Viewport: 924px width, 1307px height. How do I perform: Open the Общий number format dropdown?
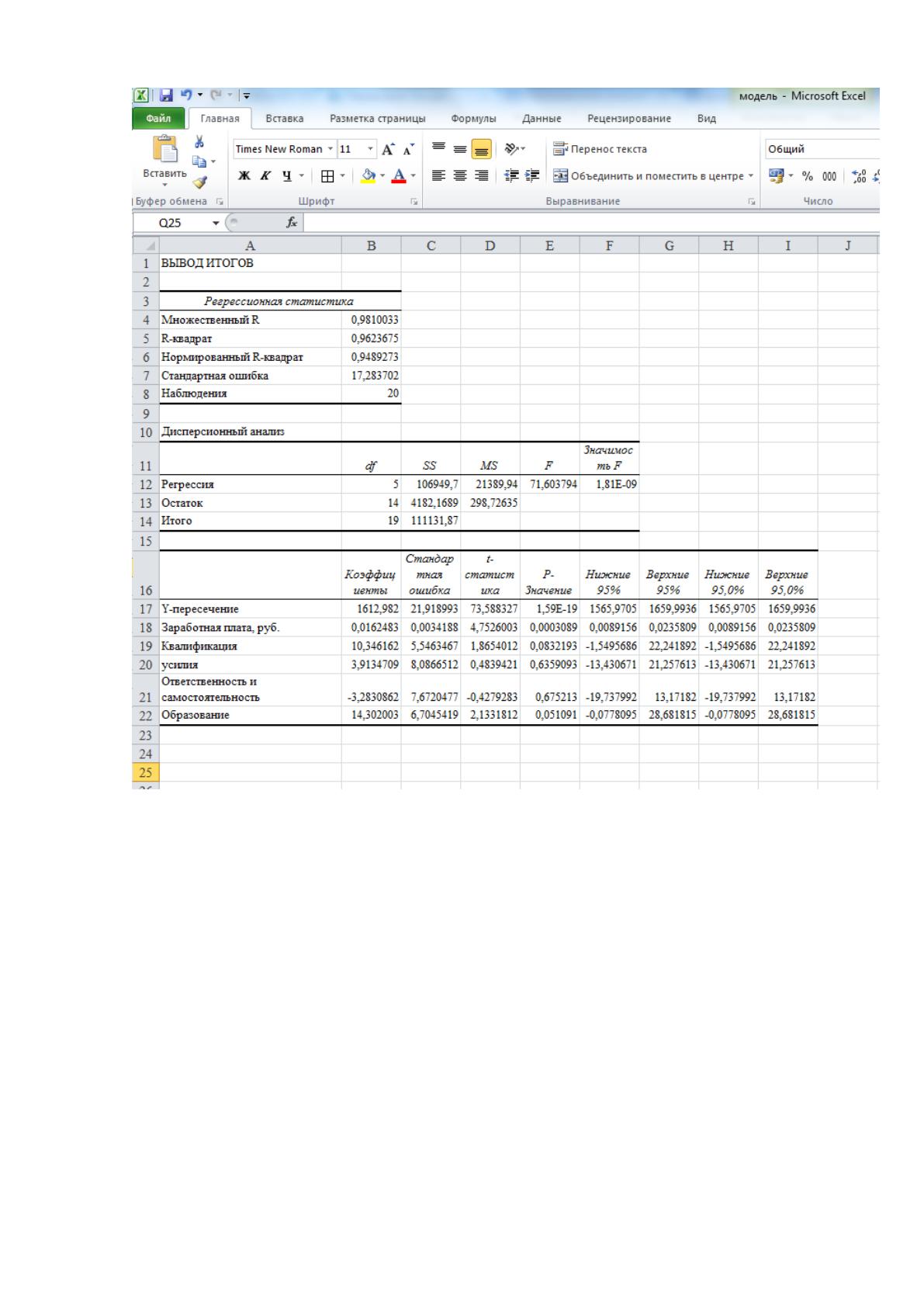[x=822, y=149]
